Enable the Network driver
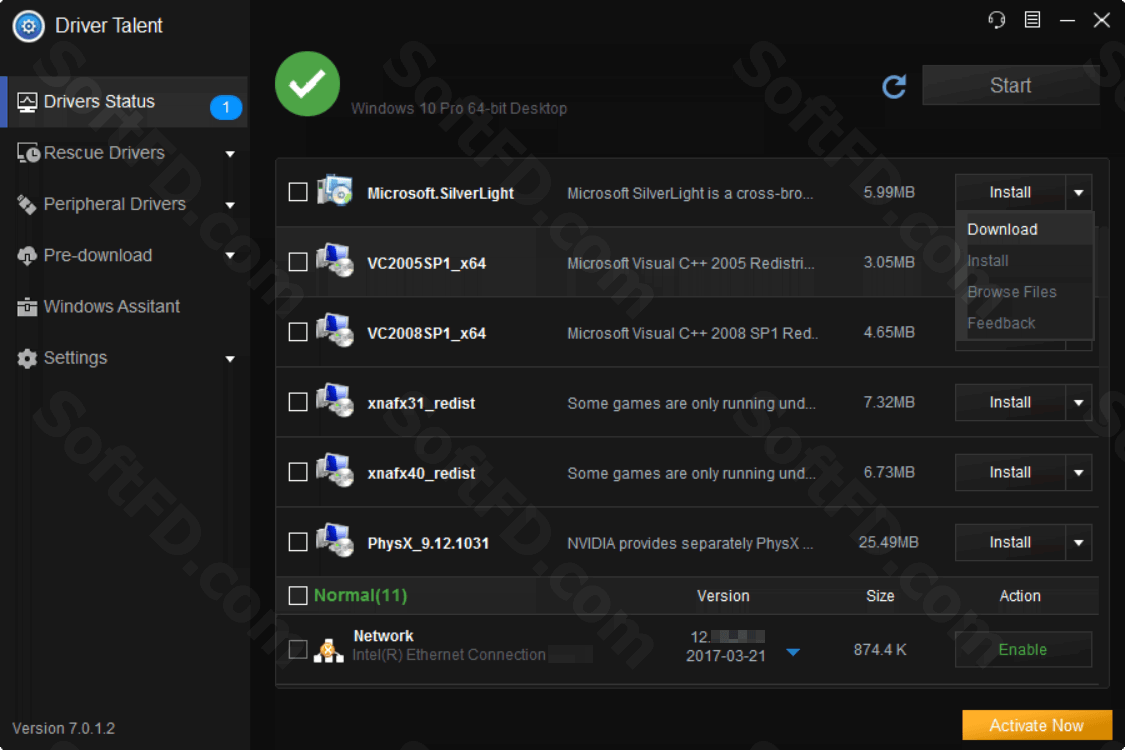The height and width of the screenshot is (750, 1125). (x=1023, y=650)
